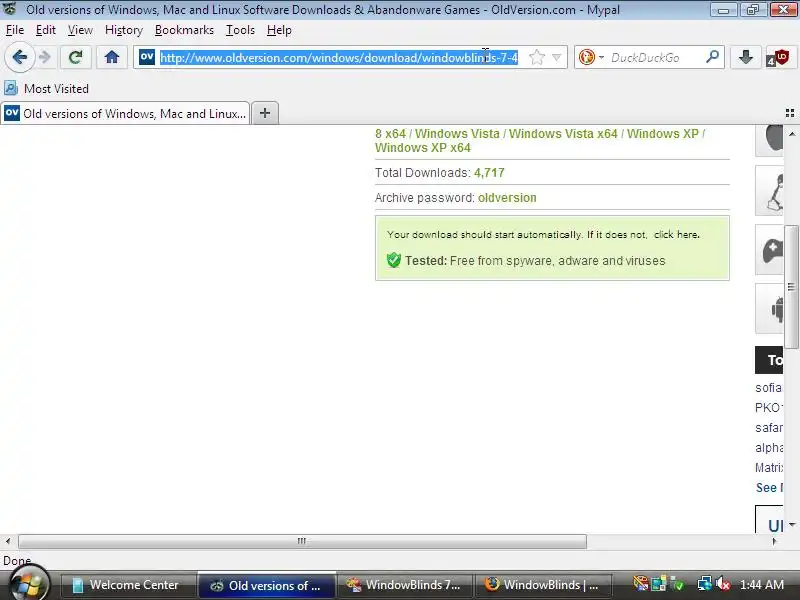
Task: Open the sofia sidebar link
Action: click(x=768, y=388)
